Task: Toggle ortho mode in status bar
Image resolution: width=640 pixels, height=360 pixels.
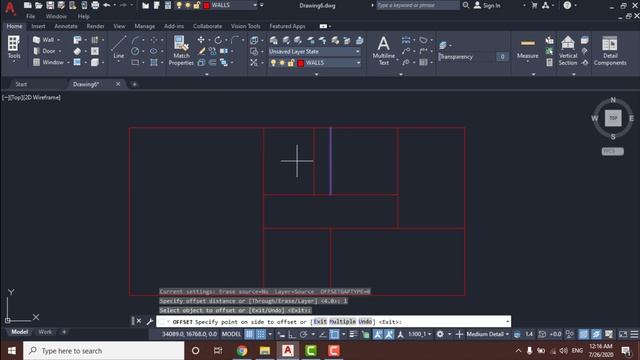Action: click(x=292, y=334)
